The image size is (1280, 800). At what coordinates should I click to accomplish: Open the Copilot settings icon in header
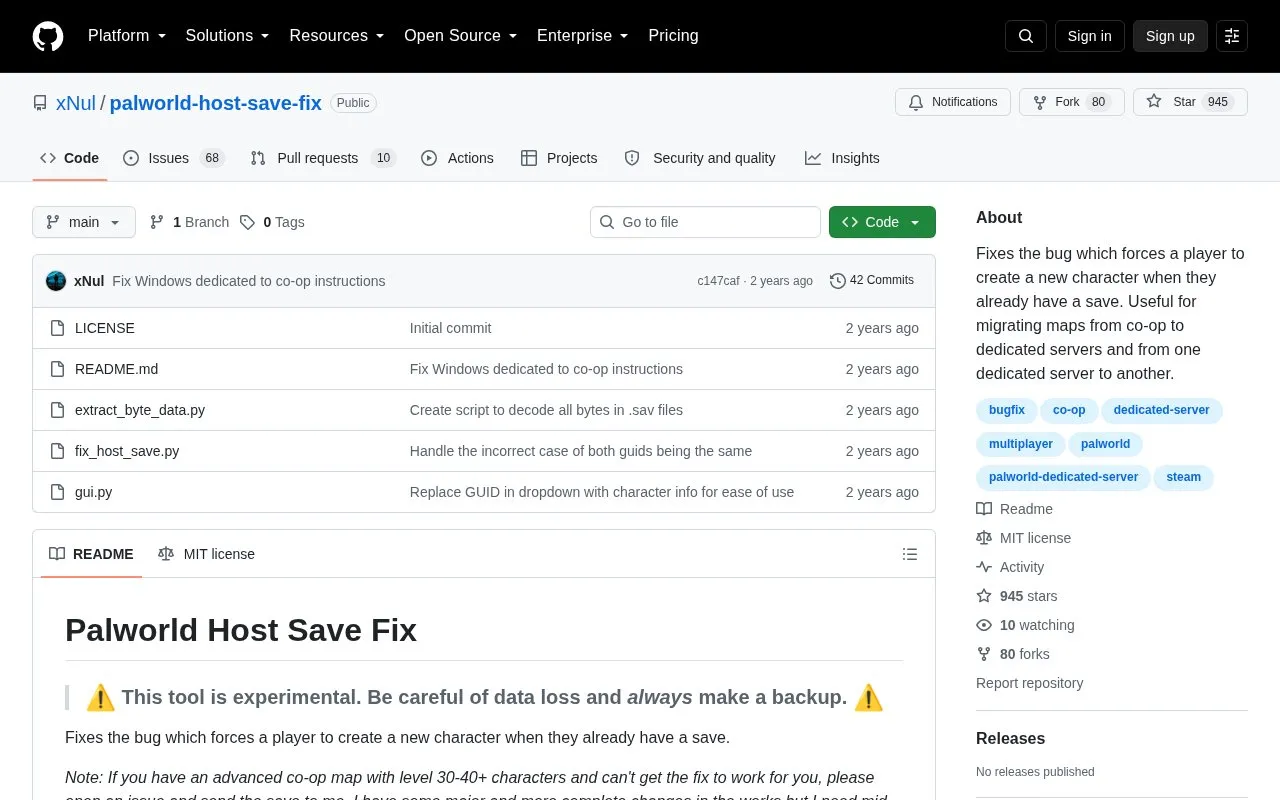[1232, 36]
